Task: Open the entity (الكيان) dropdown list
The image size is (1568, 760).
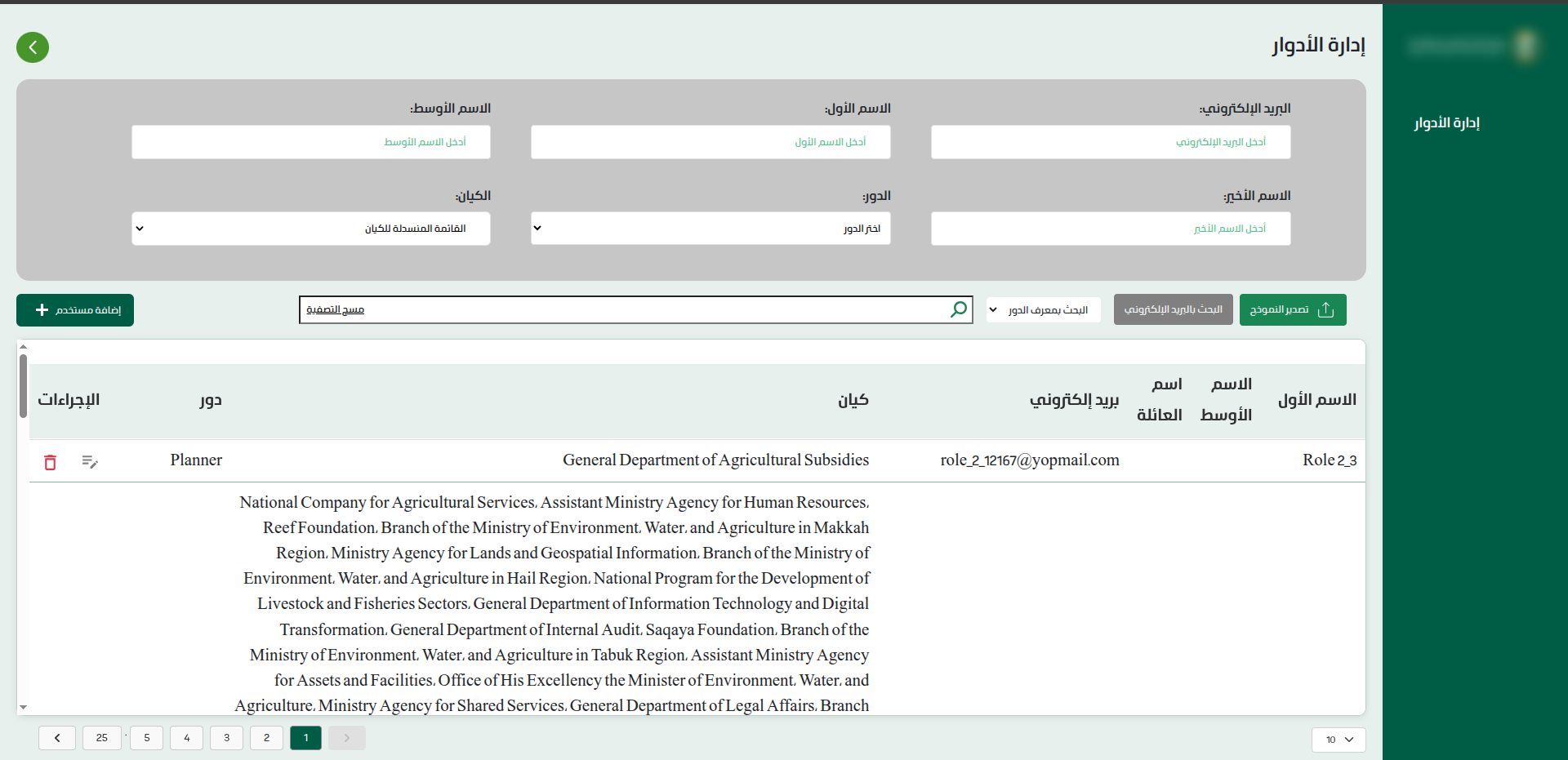Action: click(310, 229)
